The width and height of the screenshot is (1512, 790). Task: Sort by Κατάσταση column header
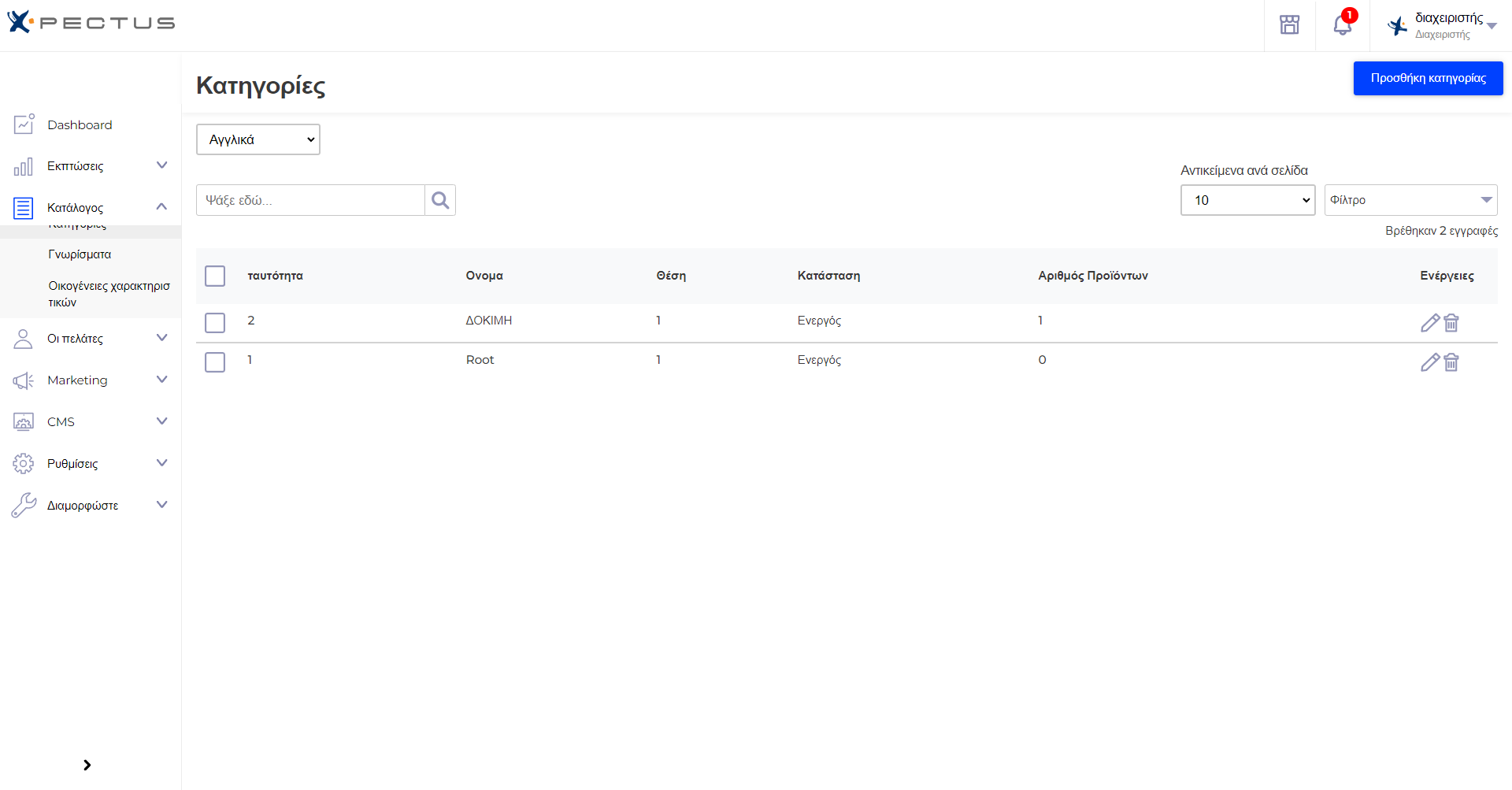(x=828, y=276)
